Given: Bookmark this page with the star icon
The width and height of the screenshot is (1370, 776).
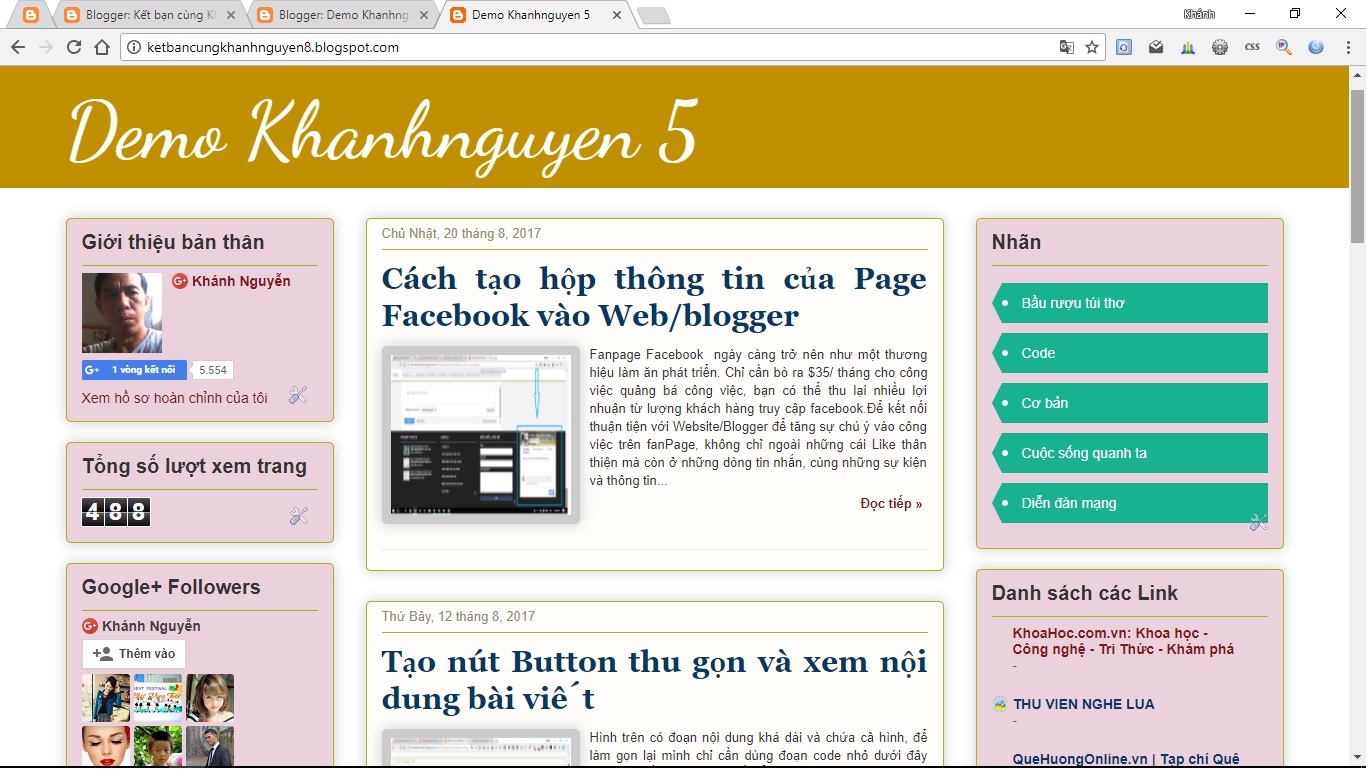Looking at the screenshot, I should pyautogui.click(x=1092, y=47).
